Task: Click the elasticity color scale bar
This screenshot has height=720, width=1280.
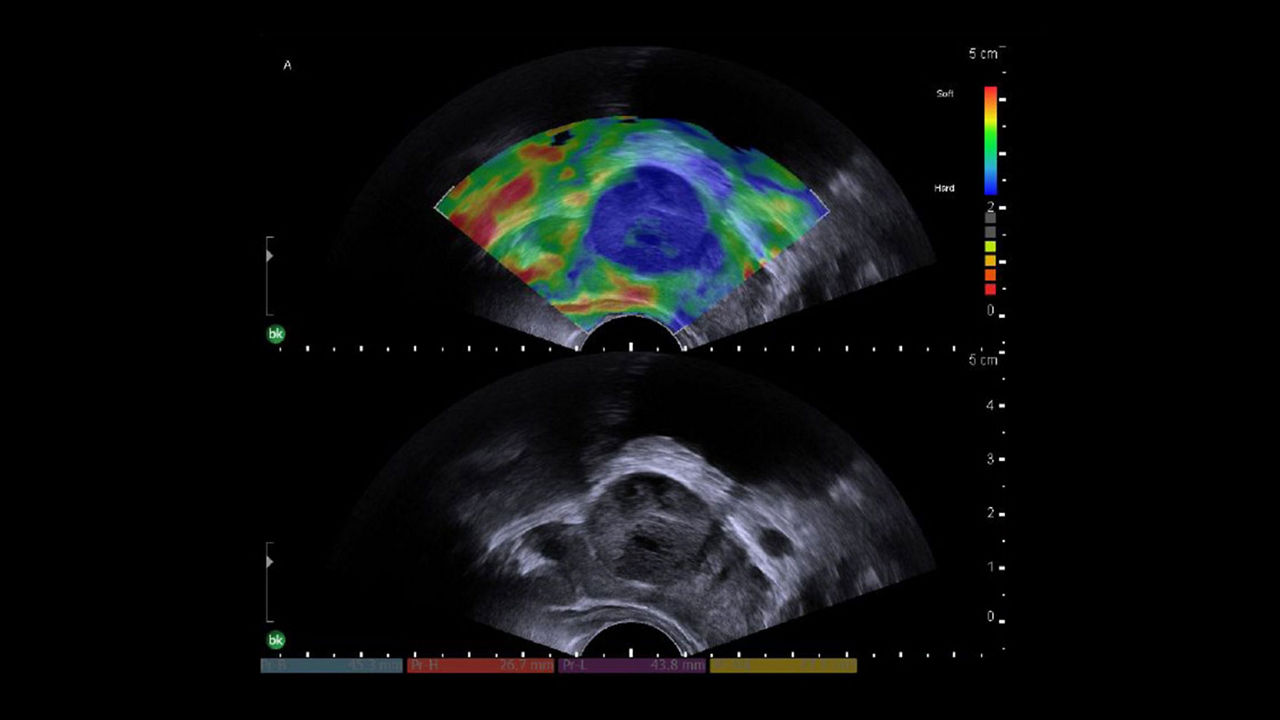Action: pyautogui.click(x=988, y=140)
